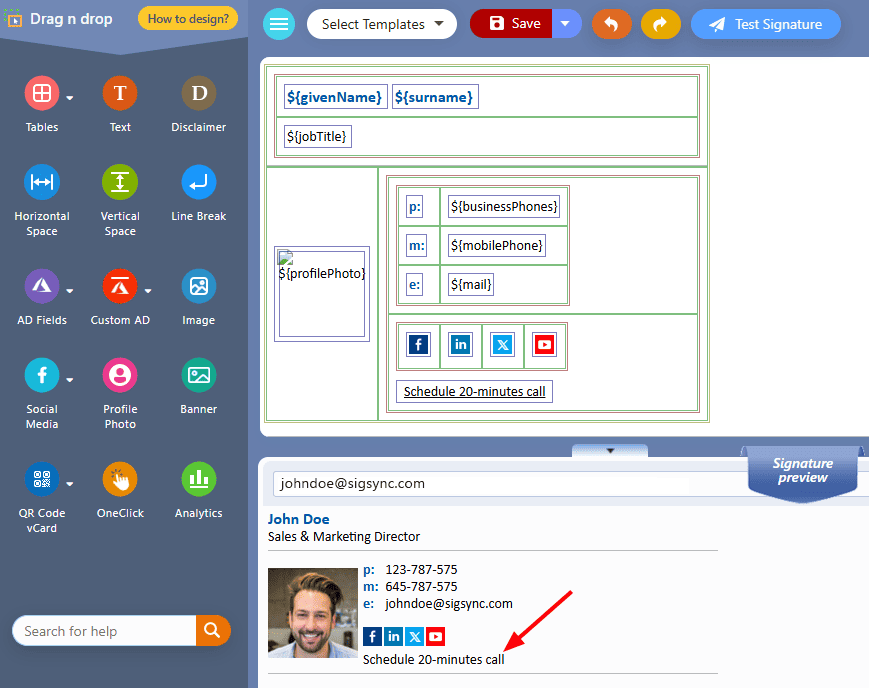Screen dimensions: 869x688
Task: Select Facebook icon in editor canvas
Action: tap(418, 345)
